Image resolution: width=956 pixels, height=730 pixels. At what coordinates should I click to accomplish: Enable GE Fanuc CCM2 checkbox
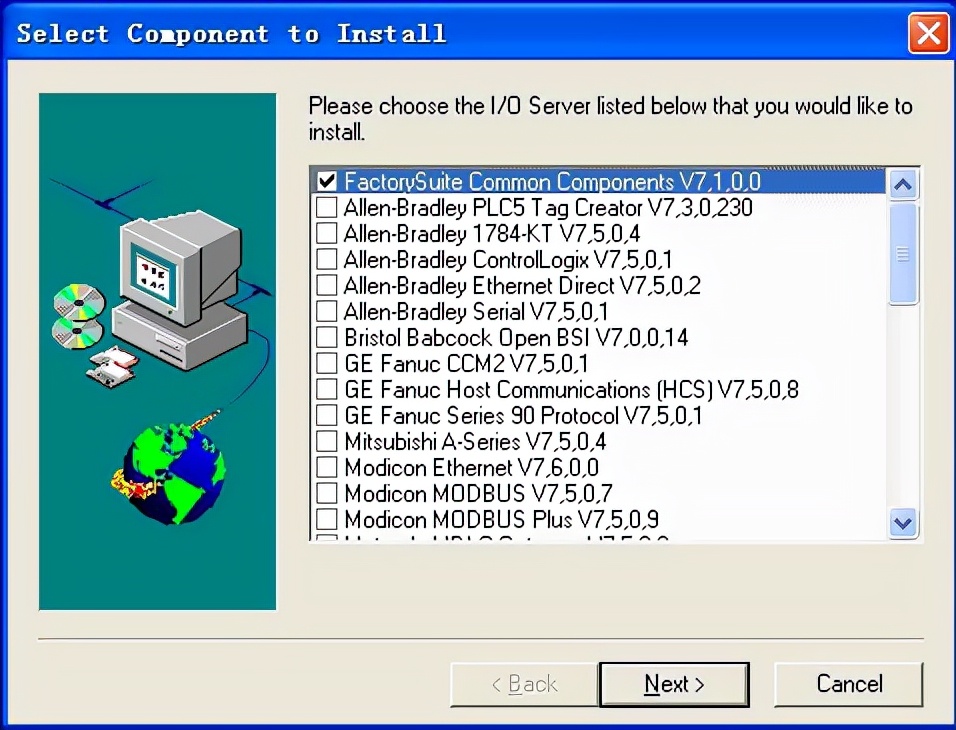327,363
